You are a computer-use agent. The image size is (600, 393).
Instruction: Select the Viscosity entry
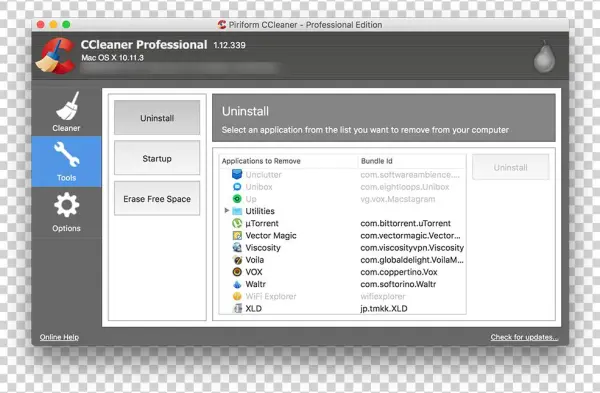263,248
